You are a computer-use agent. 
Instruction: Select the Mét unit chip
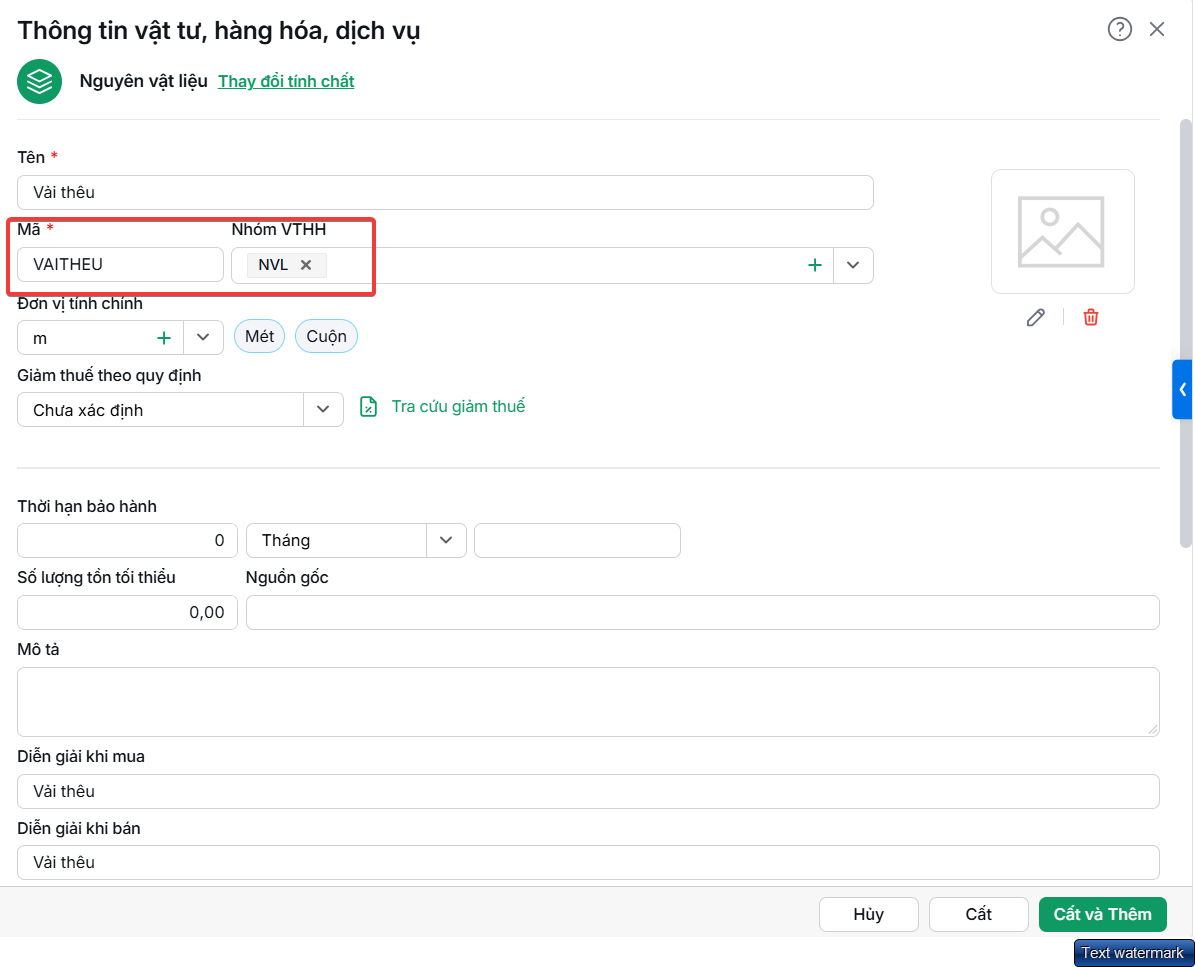click(259, 336)
